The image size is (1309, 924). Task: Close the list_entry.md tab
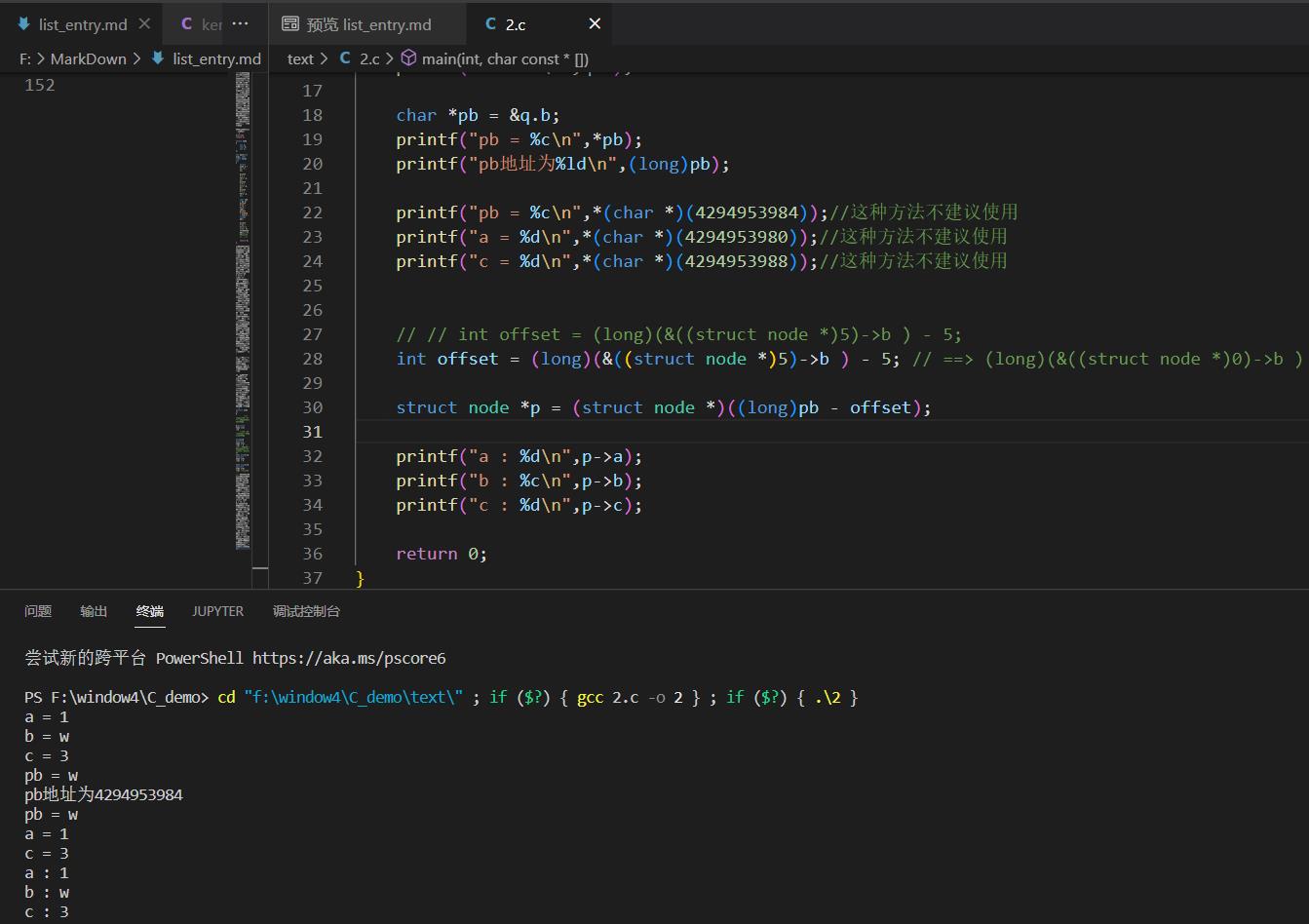click(x=144, y=23)
